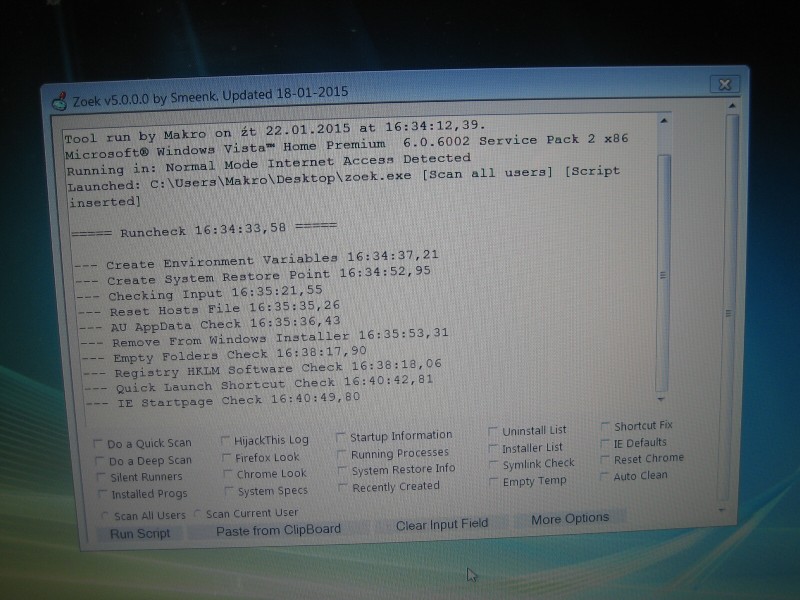Check the Running Processes option
This screenshot has width=800, height=600.
coord(342,454)
